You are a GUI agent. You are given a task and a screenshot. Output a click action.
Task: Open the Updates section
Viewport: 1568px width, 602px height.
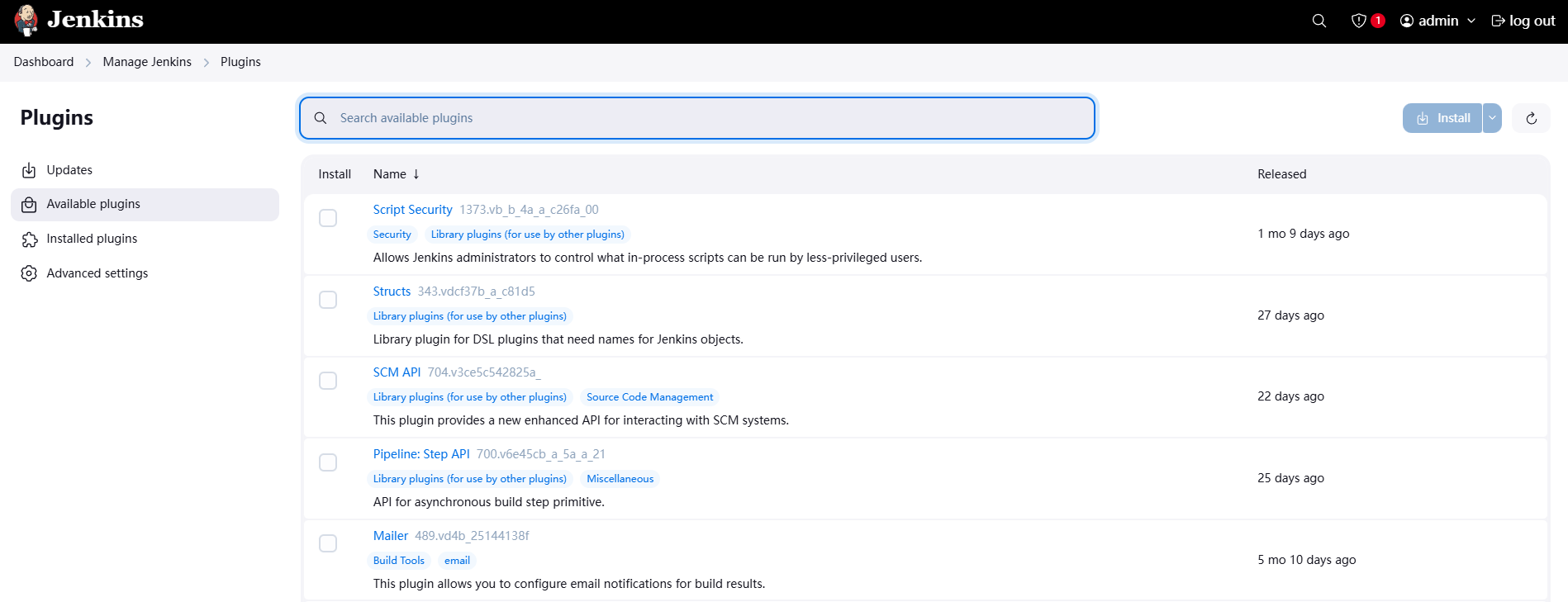click(x=145, y=170)
